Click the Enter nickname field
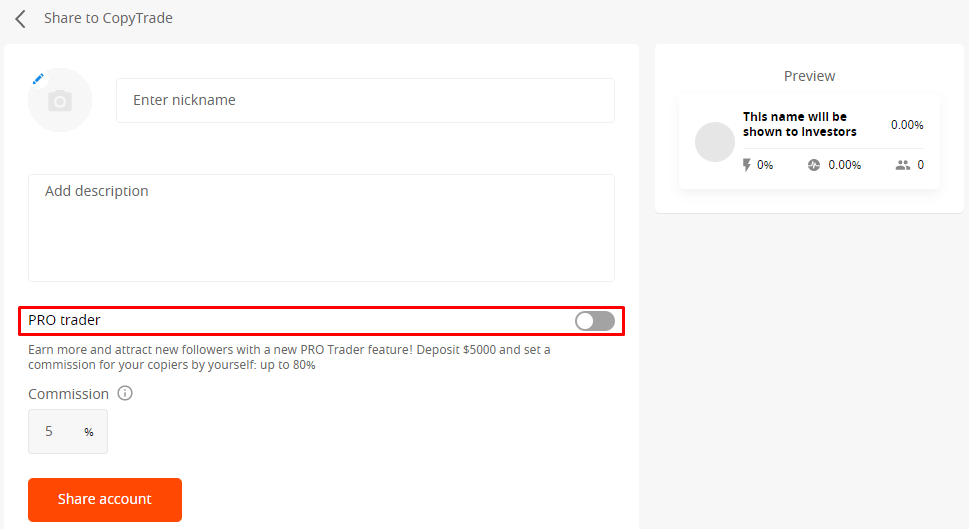This screenshot has width=969, height=529. point(365,101)
